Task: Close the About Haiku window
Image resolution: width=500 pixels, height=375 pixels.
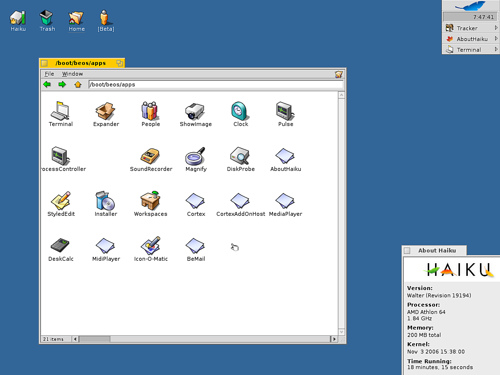Action: pos(407,250)
